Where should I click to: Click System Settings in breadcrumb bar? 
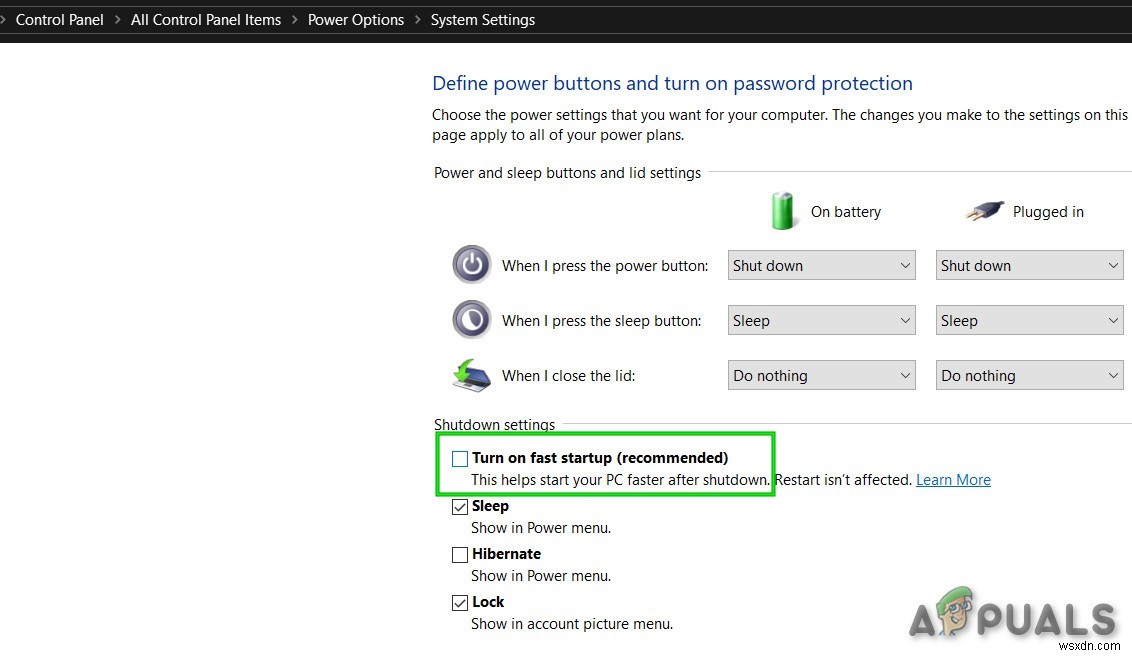[482, 19]
